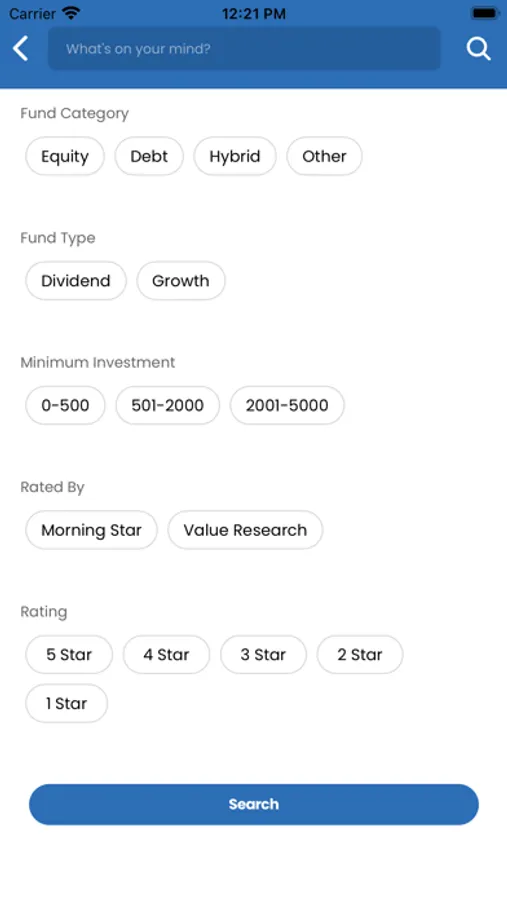Select Growth fund type

coord(181,281)
